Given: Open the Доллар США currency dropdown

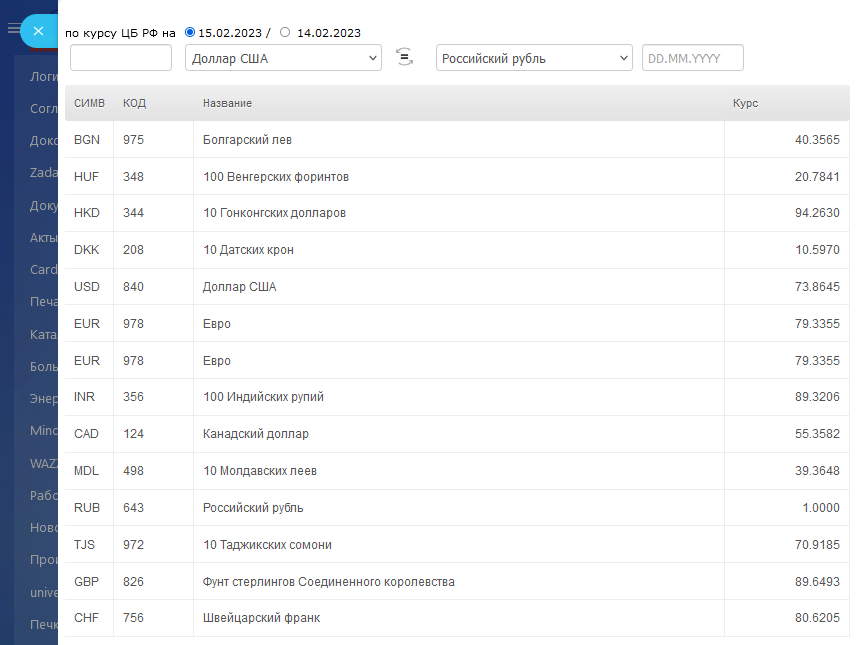Looking at the screenshot, I should (x=283, y=58).
